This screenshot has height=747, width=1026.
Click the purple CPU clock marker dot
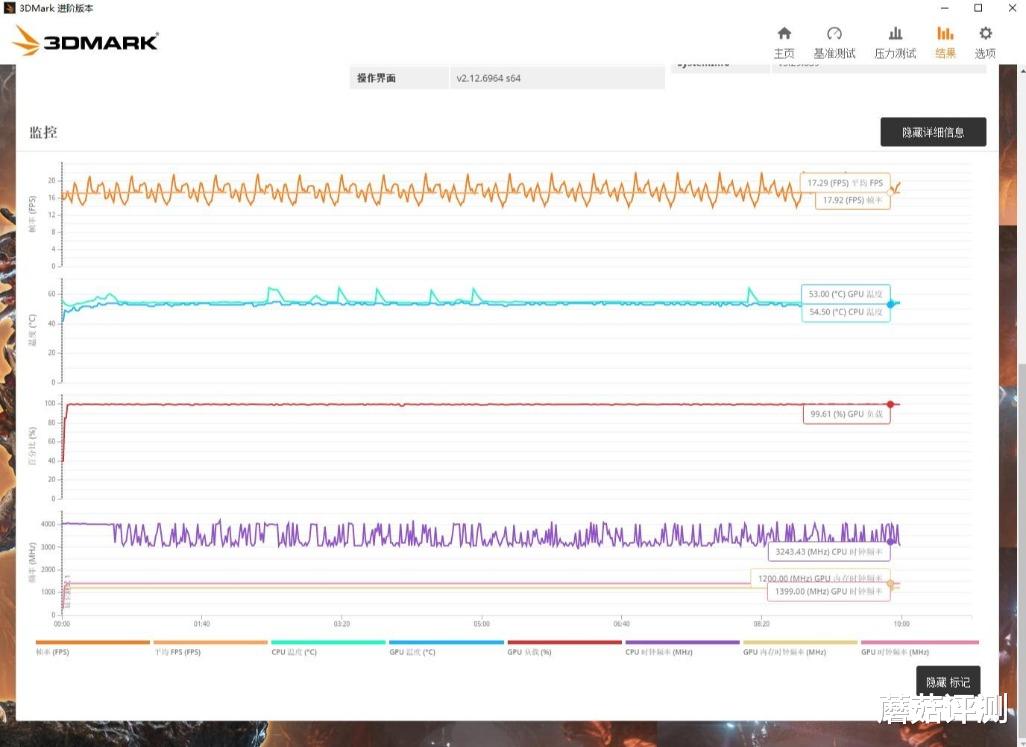coord(891,542)
